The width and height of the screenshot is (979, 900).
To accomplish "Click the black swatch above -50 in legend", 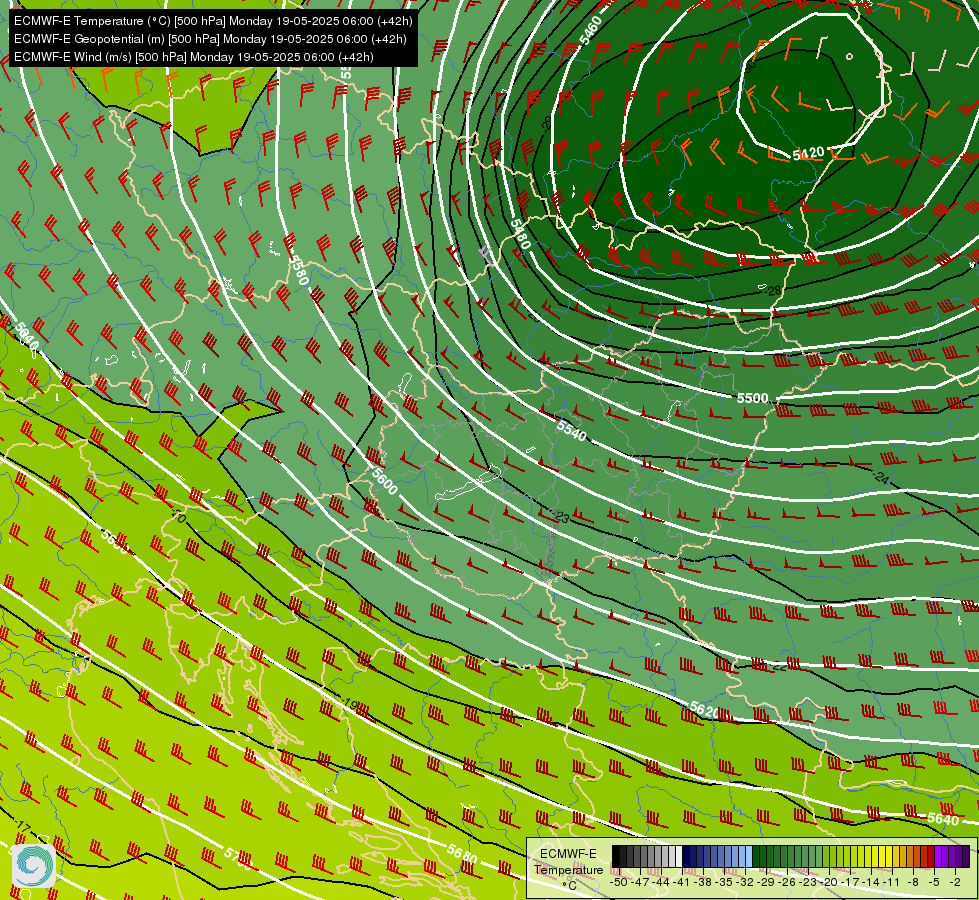I will [x=616, y=856].
